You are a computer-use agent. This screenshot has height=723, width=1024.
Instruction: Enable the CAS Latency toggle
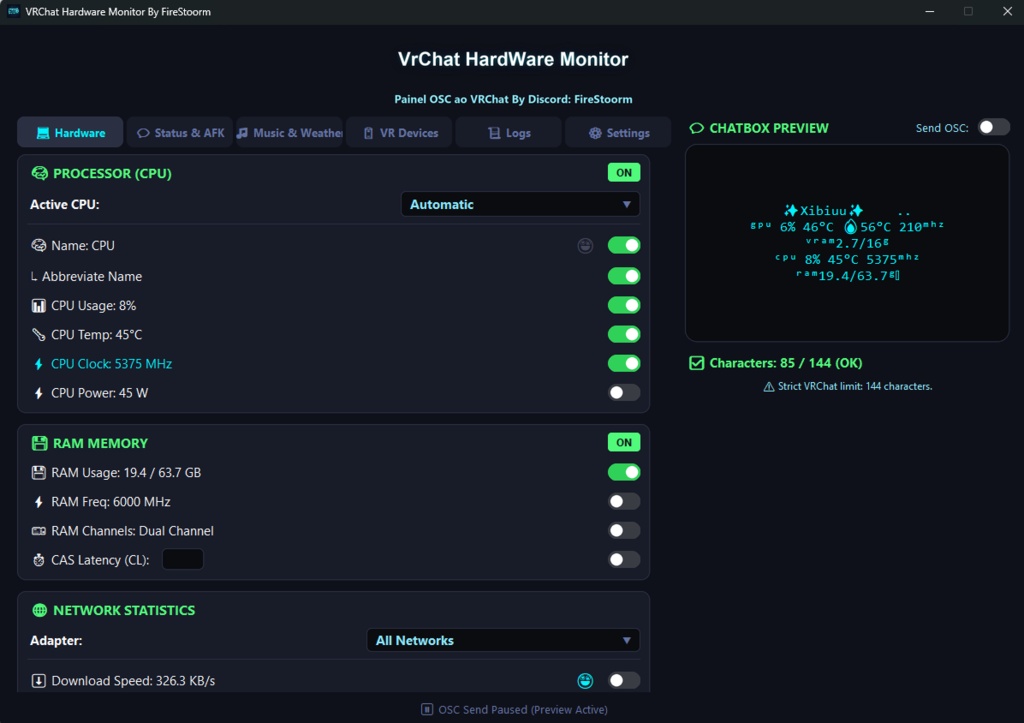[x=624, y=560]
